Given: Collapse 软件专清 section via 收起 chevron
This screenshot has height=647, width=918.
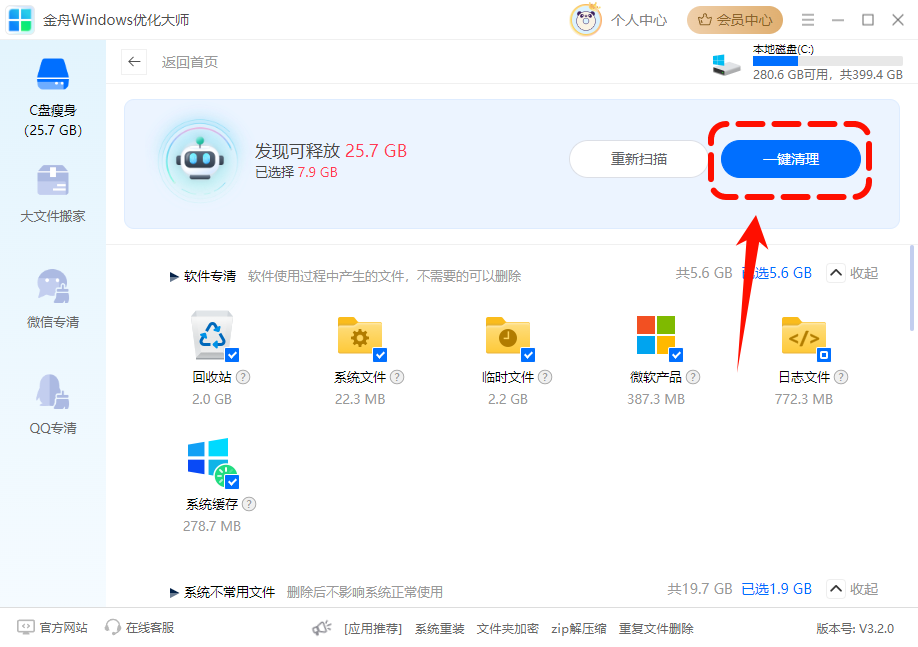Looking at the screenshot, I should point(835,273).
